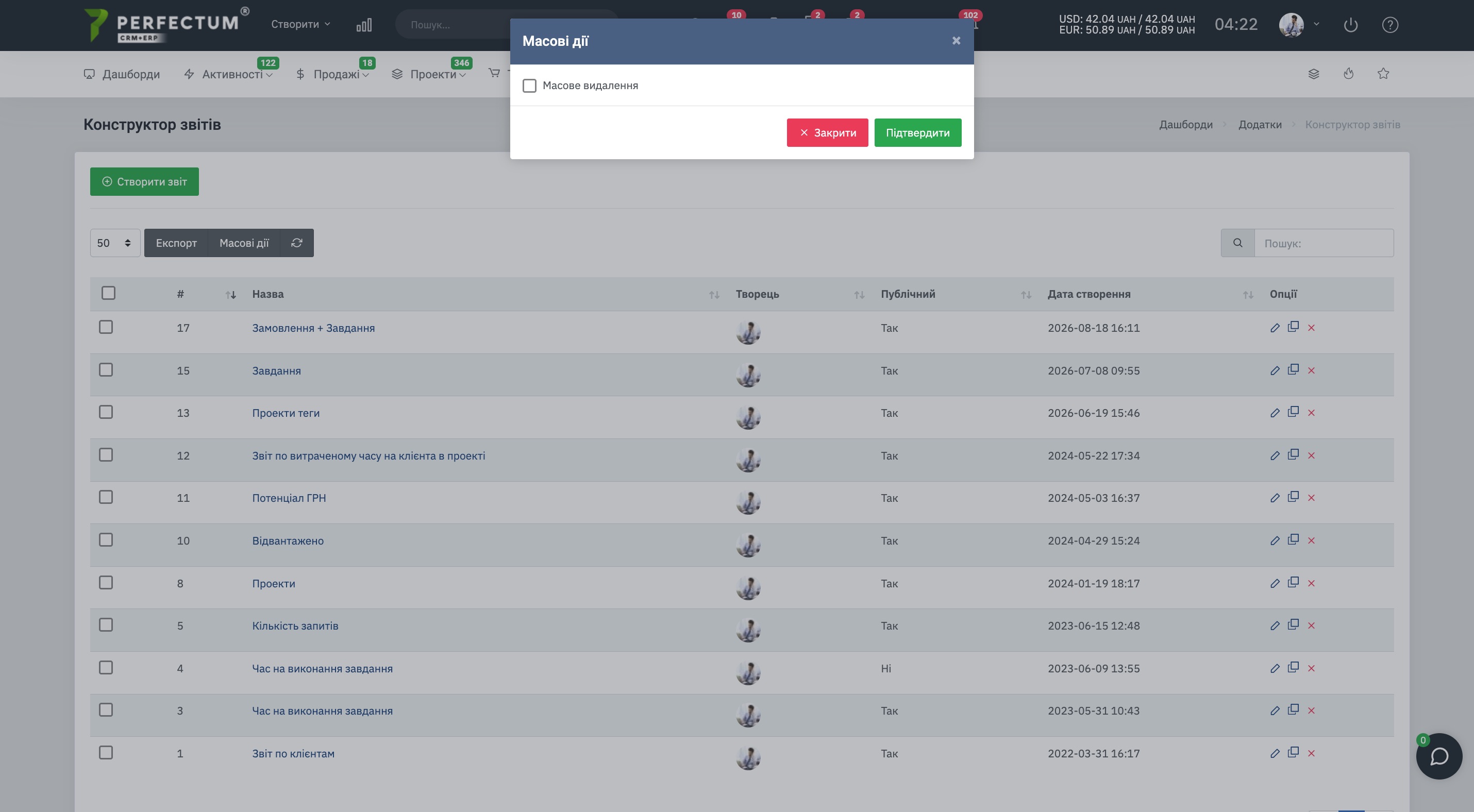Screen dimensions: 1474x812
Task: Click the edit pencil icon for report 17
Action: point(1275,328)
